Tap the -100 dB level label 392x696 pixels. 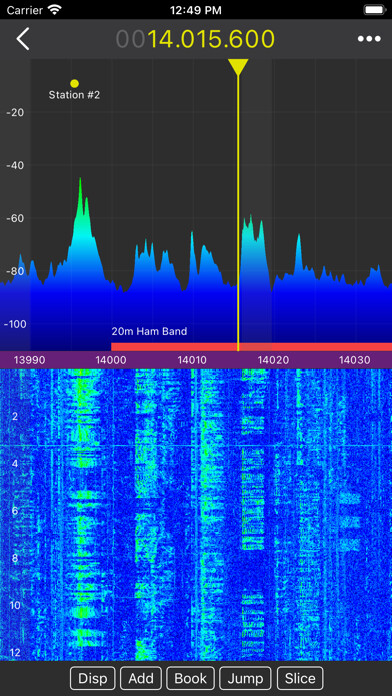(15, 324)
